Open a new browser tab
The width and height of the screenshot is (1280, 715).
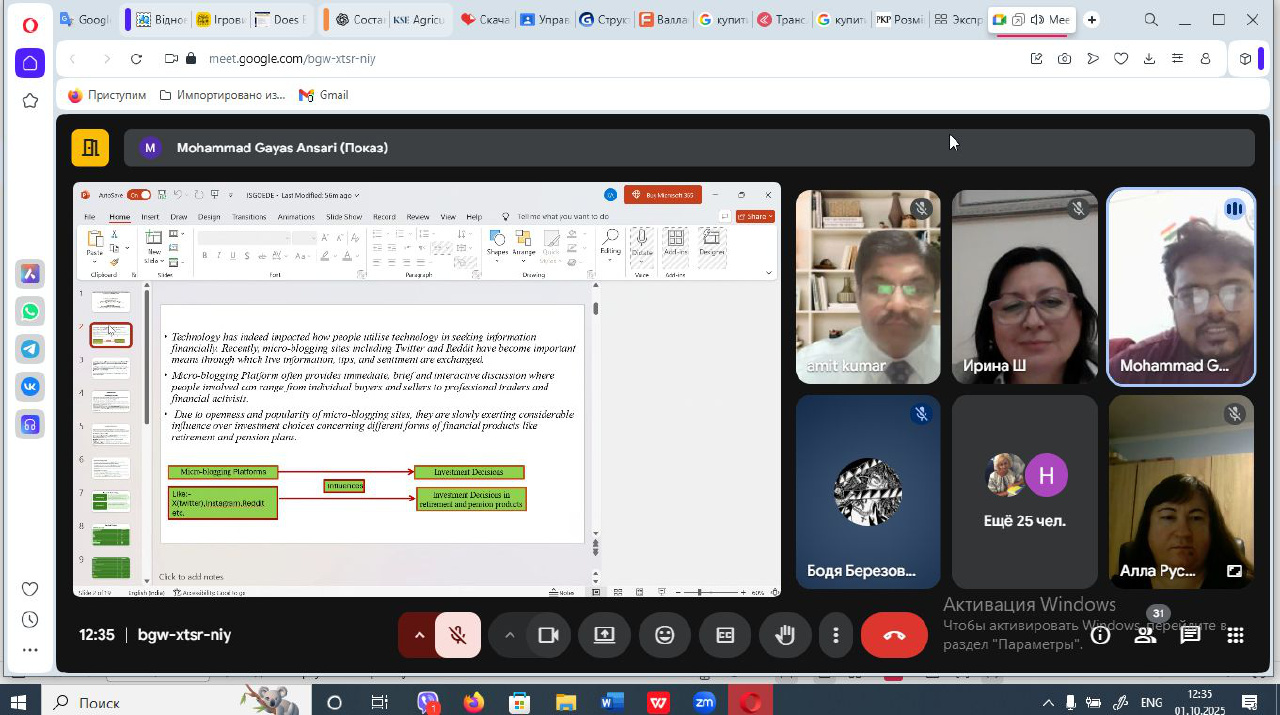(1092, 20)
